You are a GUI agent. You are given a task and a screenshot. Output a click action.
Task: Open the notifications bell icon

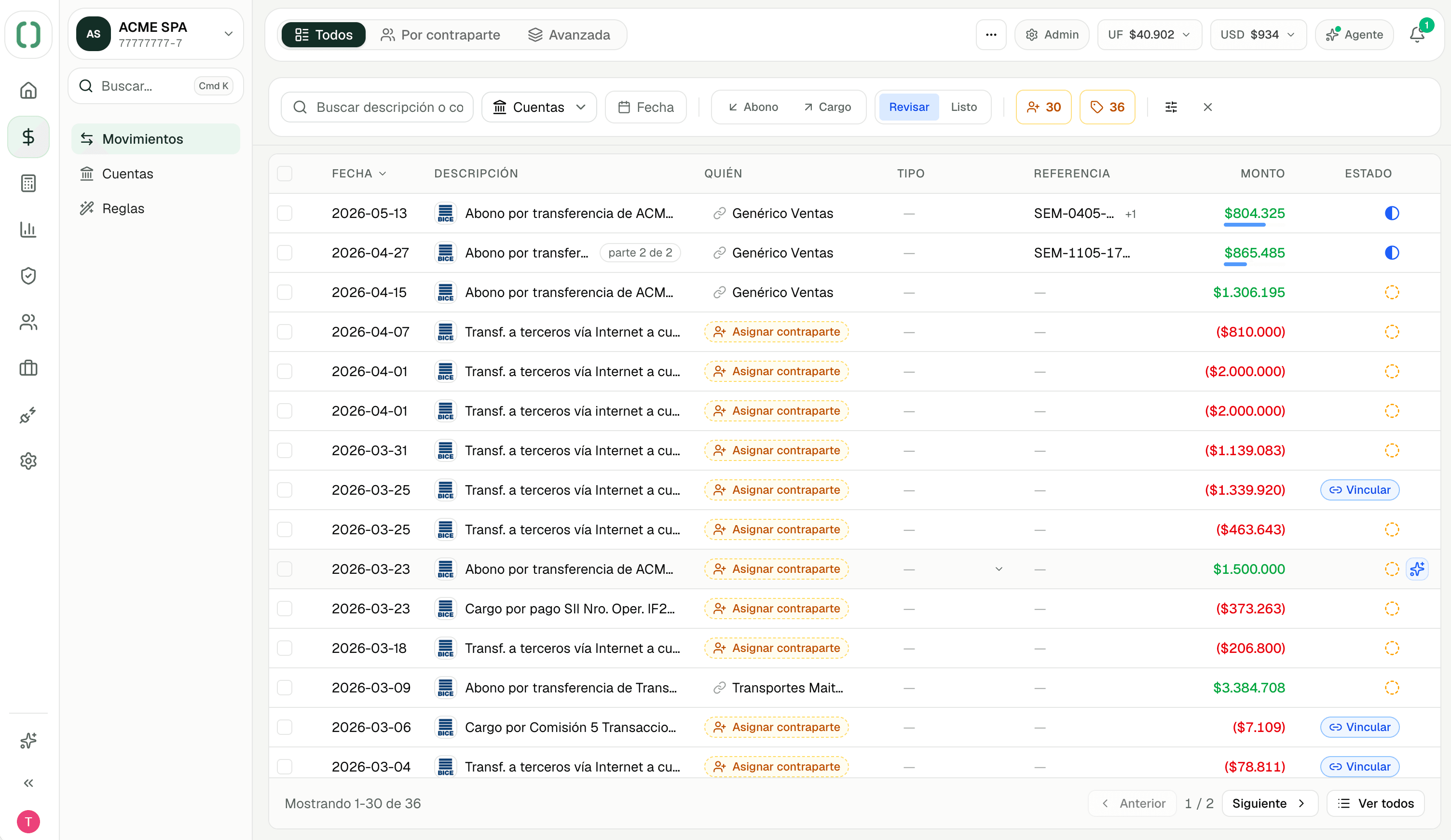pos(1417,35)
